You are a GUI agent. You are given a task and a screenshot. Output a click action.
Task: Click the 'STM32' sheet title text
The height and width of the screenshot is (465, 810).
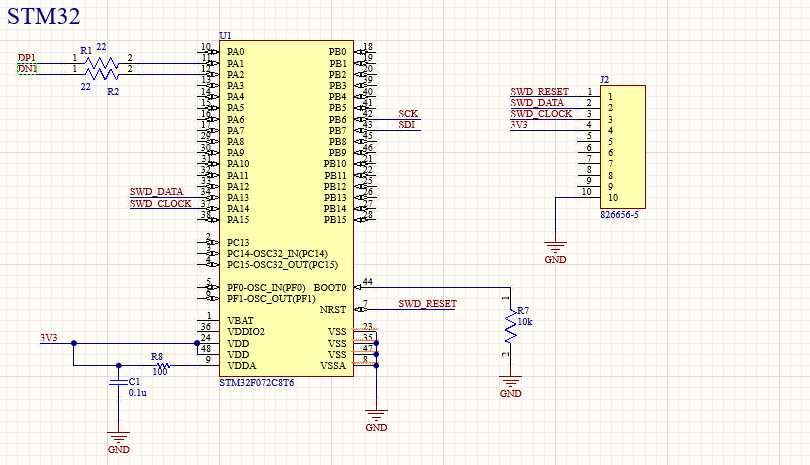(x=43, y=16)
